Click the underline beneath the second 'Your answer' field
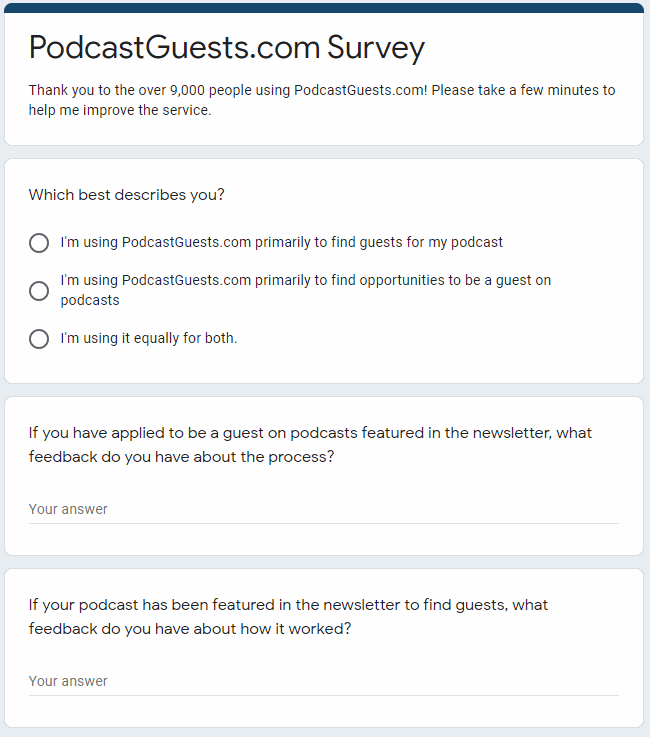The height and width of the screenshot is (737, 650). [x=323, y=695]
